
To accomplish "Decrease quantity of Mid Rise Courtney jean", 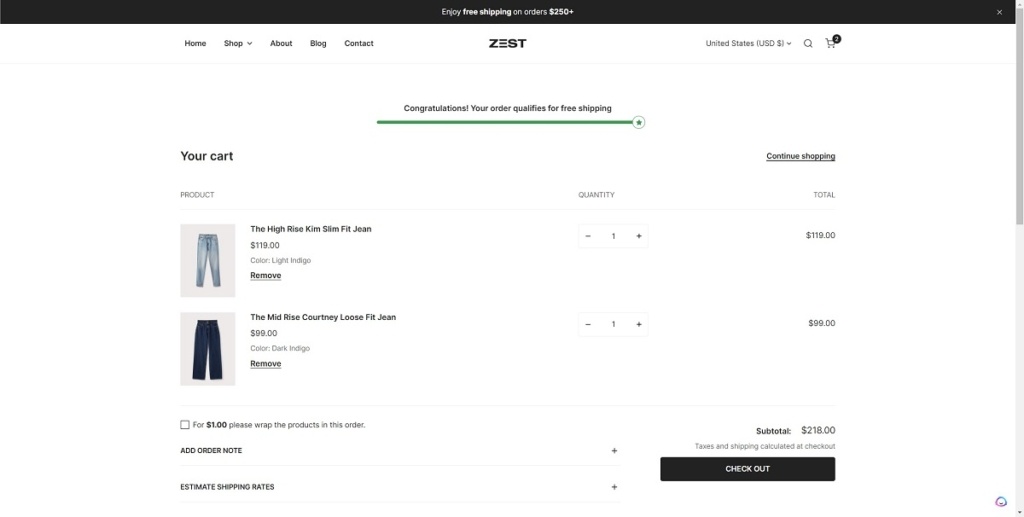I will (588, 324).
